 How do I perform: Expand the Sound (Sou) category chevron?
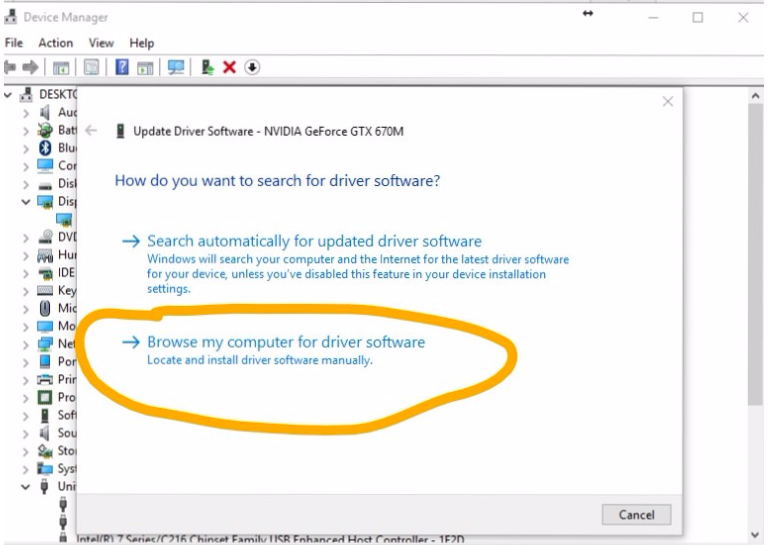(26, 434)
